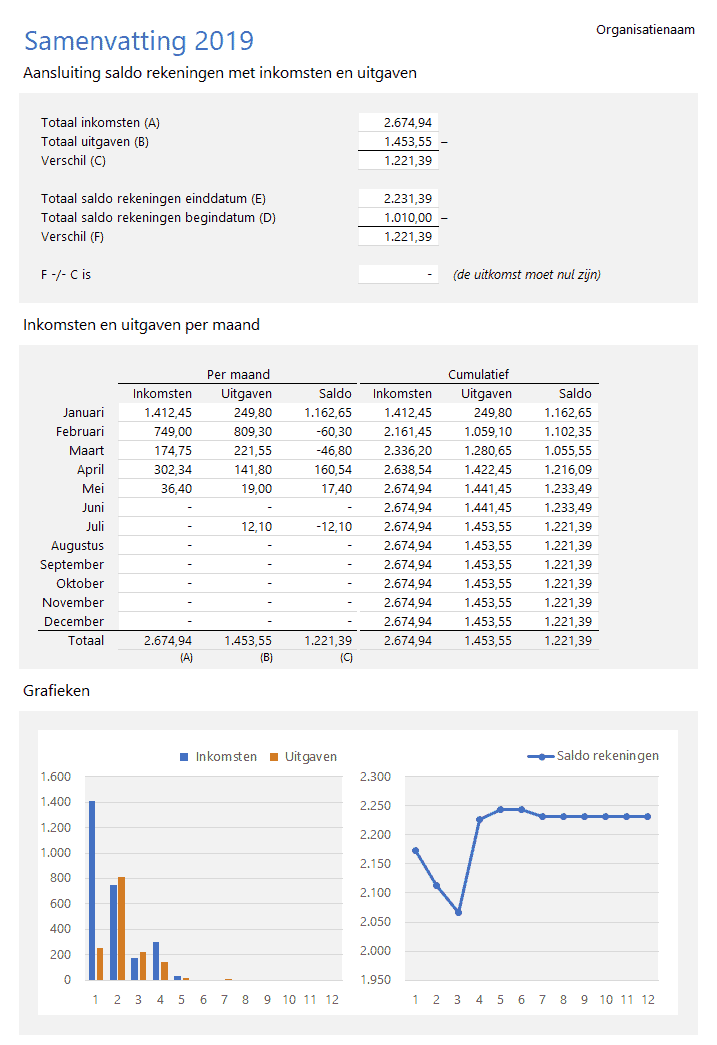Image resolution: width=717 pixels, height=1045 pixels.
Task: Click the tall blue January income bar
Action: [92, 890]
